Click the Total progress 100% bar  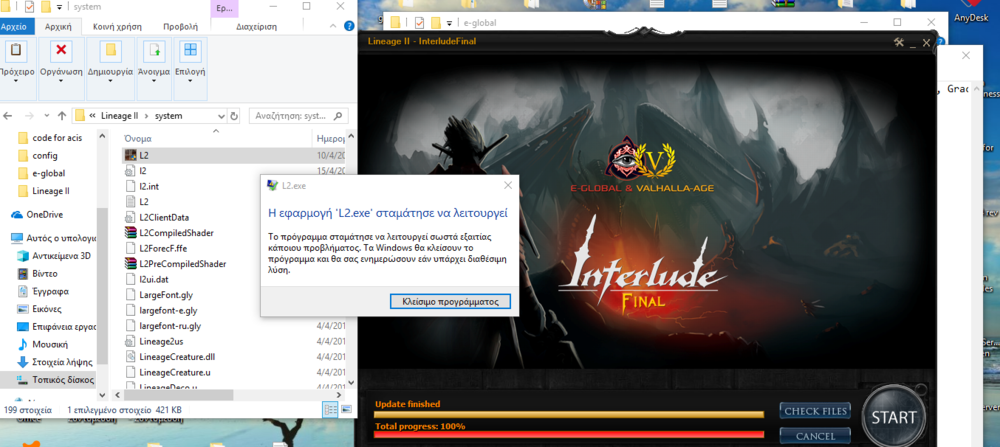coord(569,435)
